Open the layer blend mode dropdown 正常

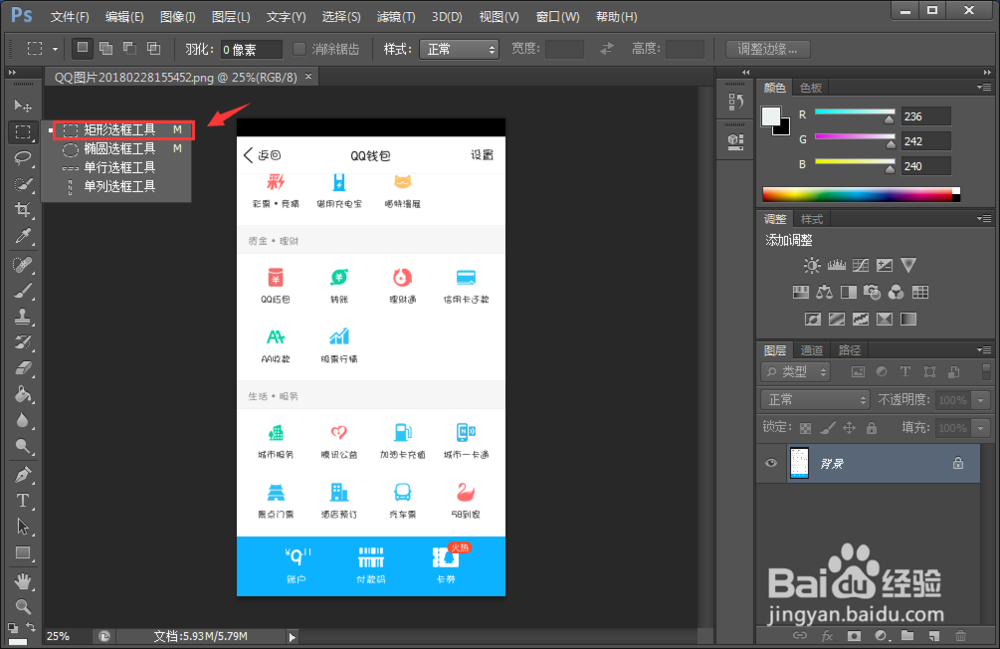click(816, 400)
